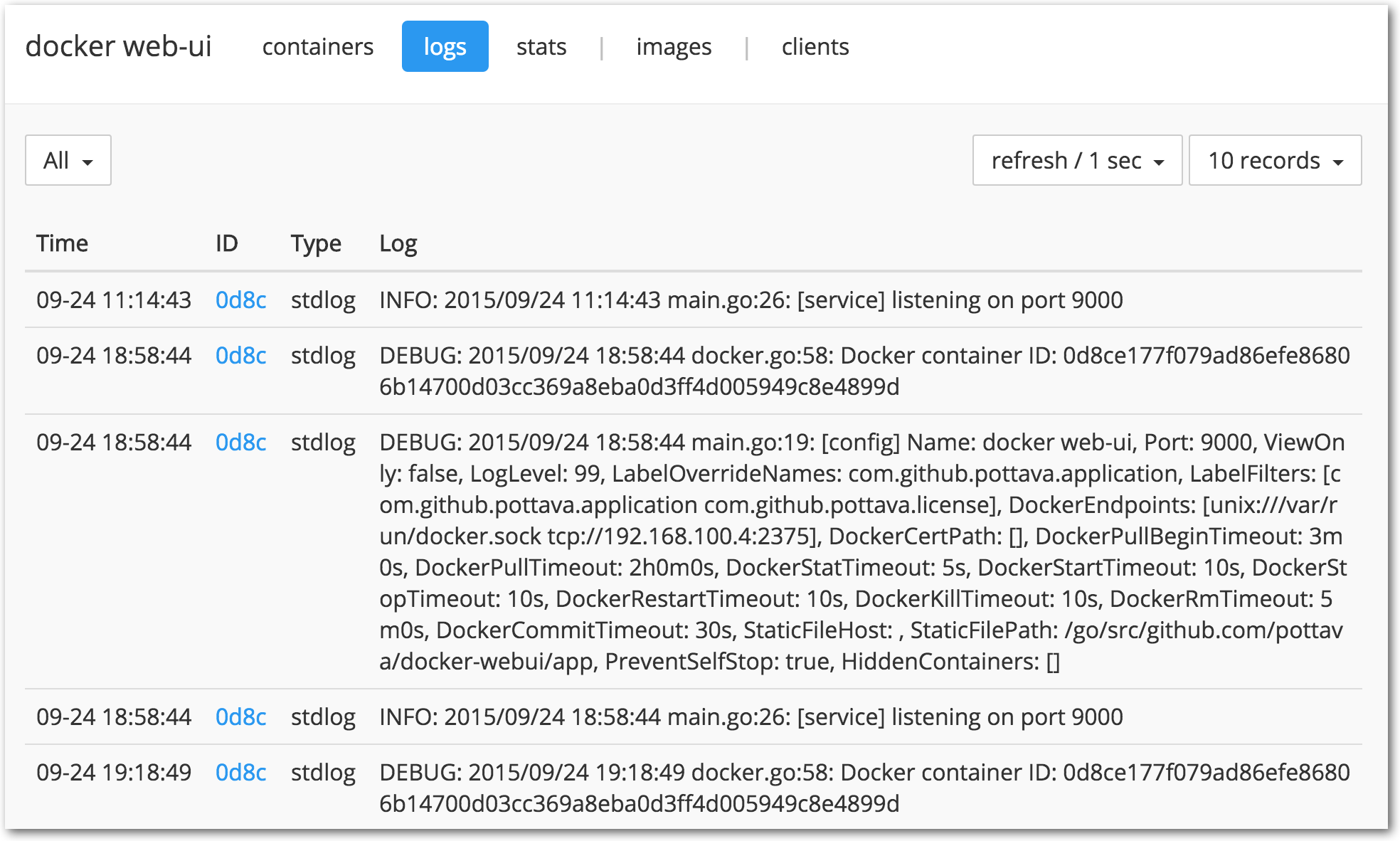Click the 19:18:49 Docker container ID log
Screen dimensions: 1400x841
tap(864, 788)
